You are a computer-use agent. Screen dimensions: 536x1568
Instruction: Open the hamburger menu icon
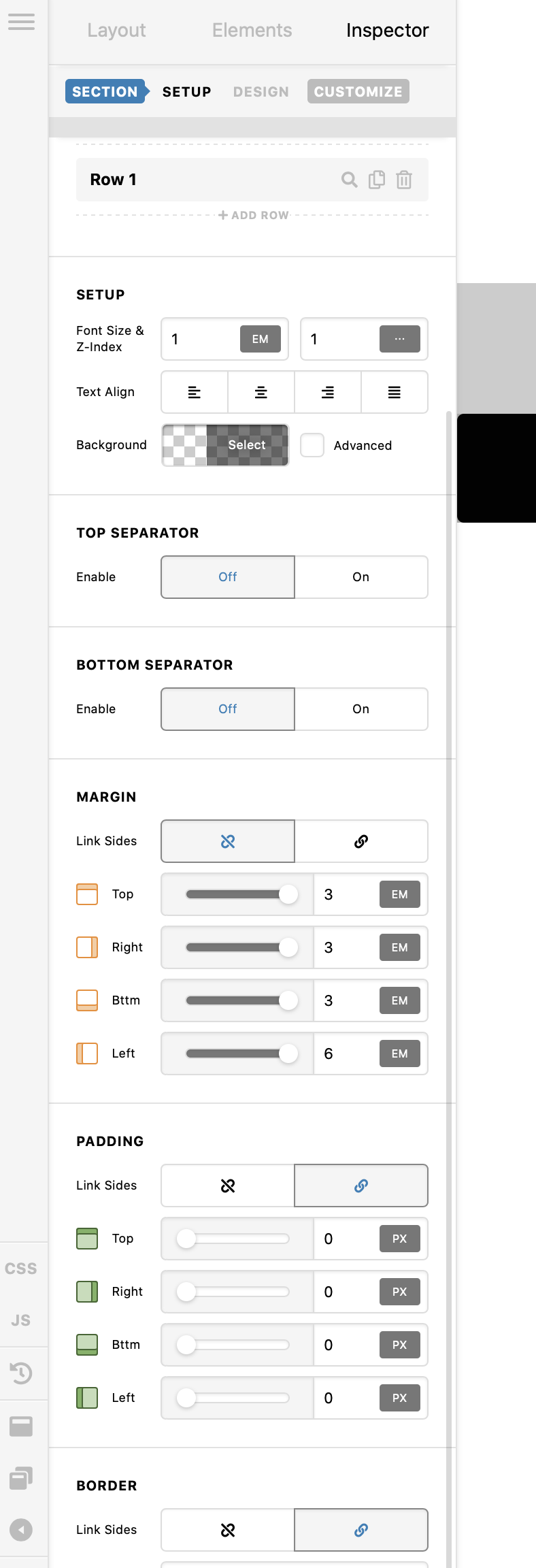click(21, 22)
